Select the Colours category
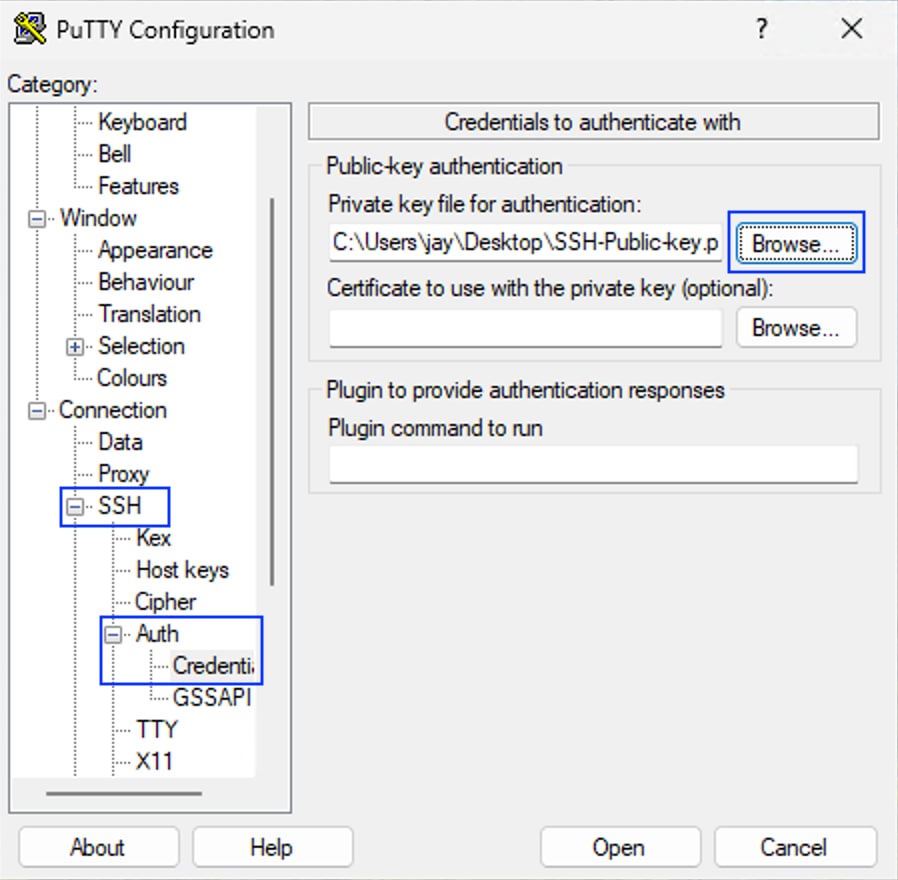This screenshot has height=880, width=898. tap(131, 378)
